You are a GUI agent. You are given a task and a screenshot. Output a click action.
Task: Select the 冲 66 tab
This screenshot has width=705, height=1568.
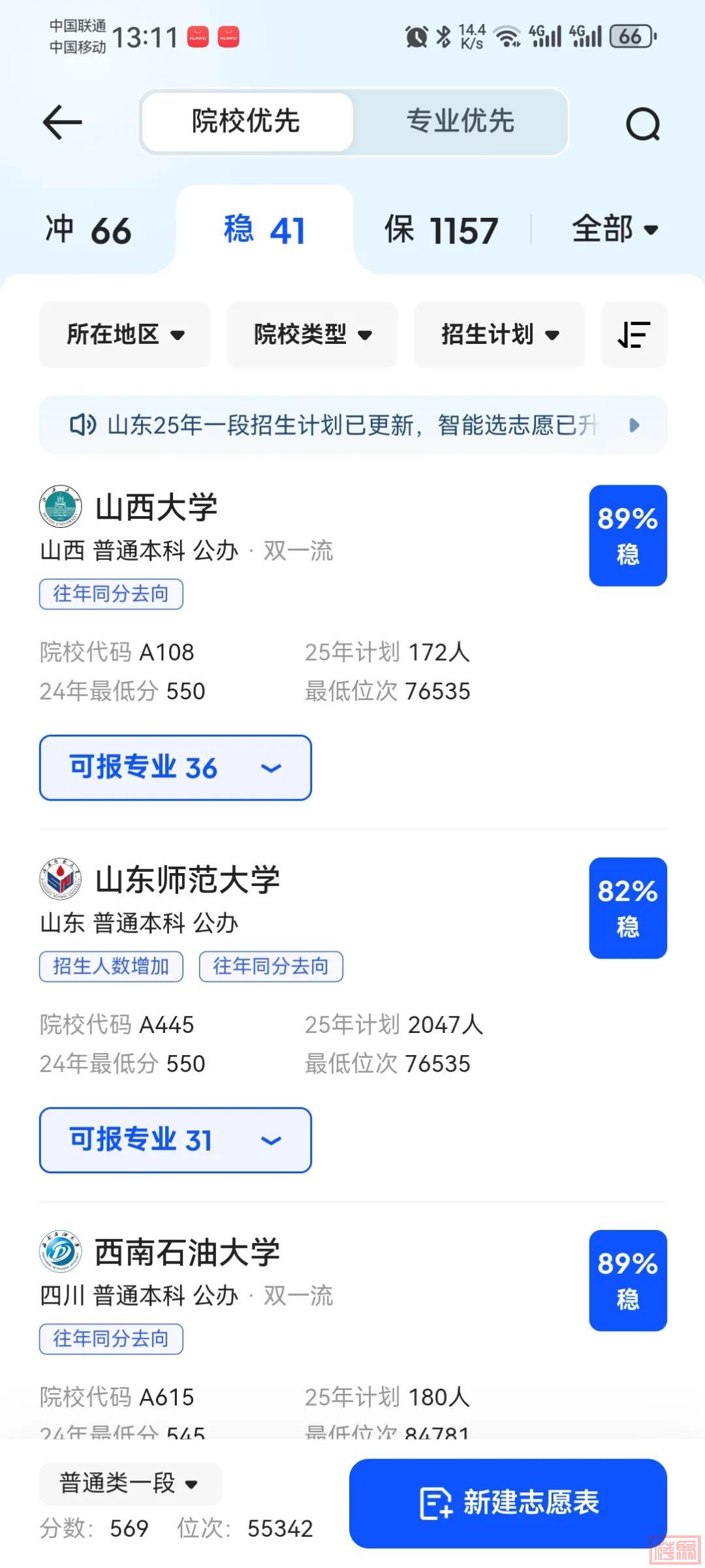click(x=89, y=230)
